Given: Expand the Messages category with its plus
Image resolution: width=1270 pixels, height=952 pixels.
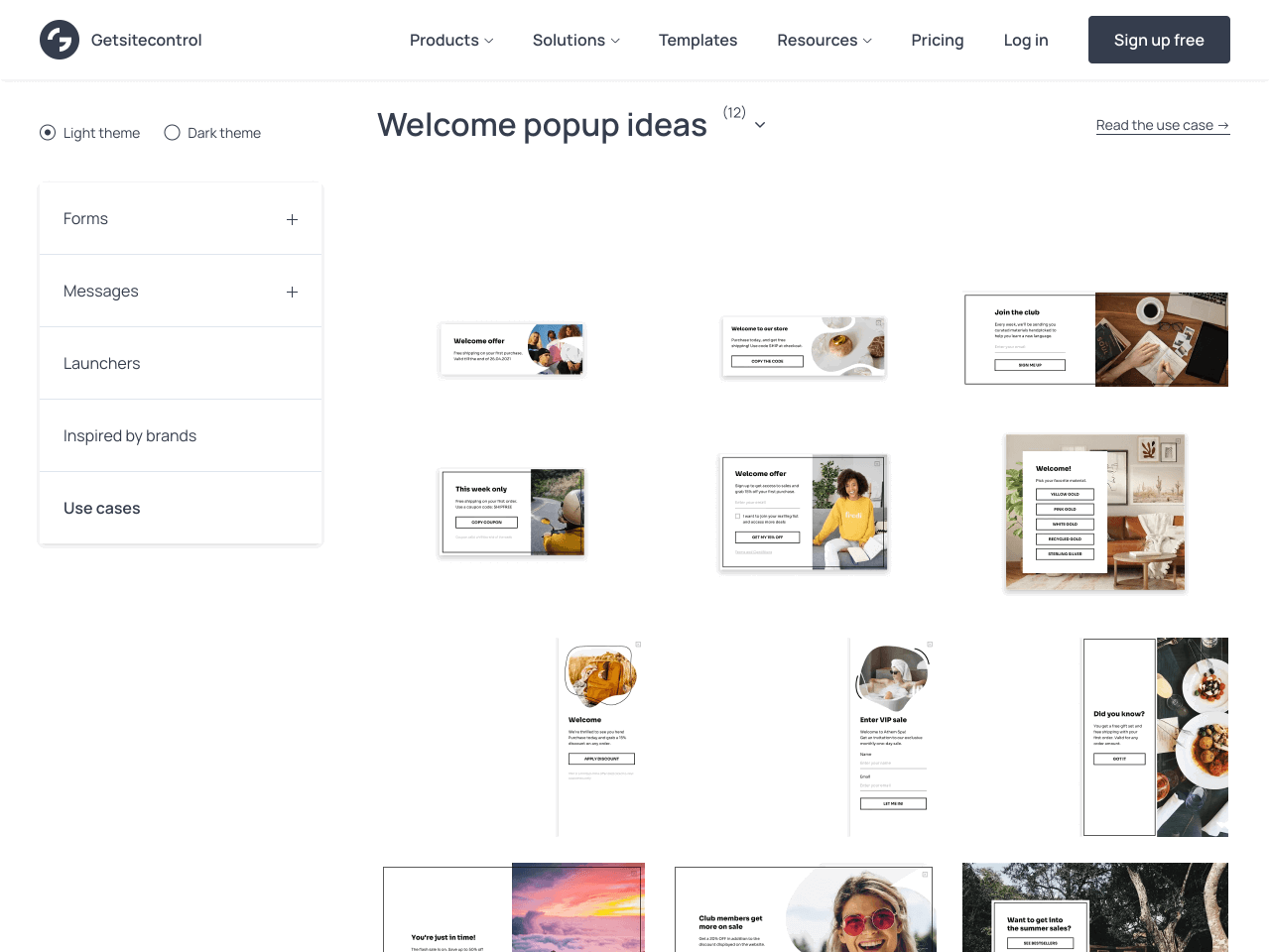Looking at the screenshot, I should pyautogui.click(x=292, y=292).
